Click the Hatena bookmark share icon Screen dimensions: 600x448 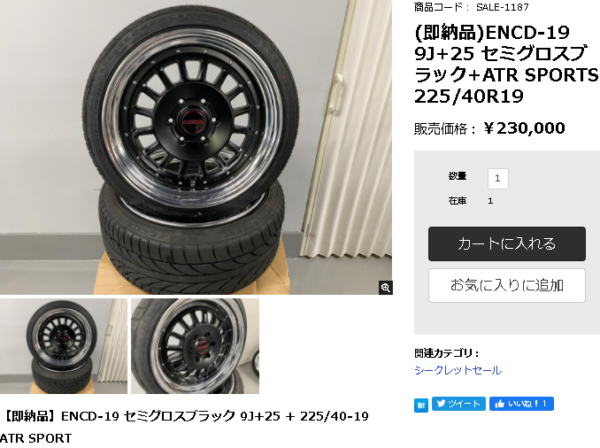click(x=421, y=405)
